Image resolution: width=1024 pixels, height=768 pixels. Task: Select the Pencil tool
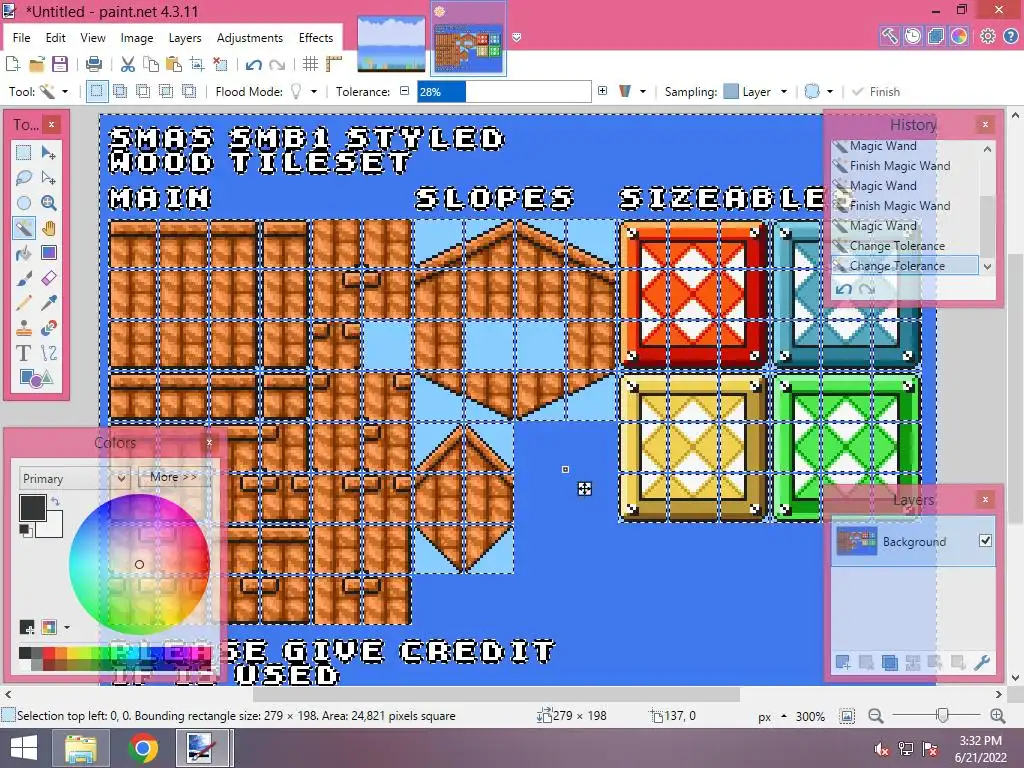click(24, 303)
